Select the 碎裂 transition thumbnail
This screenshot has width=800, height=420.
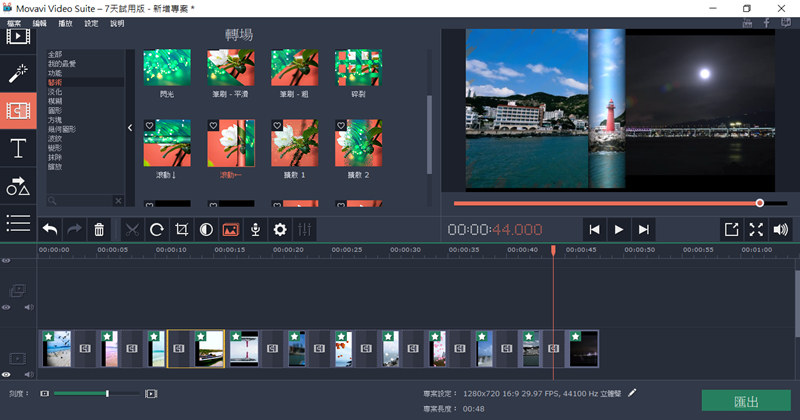(x=358, y=68)
